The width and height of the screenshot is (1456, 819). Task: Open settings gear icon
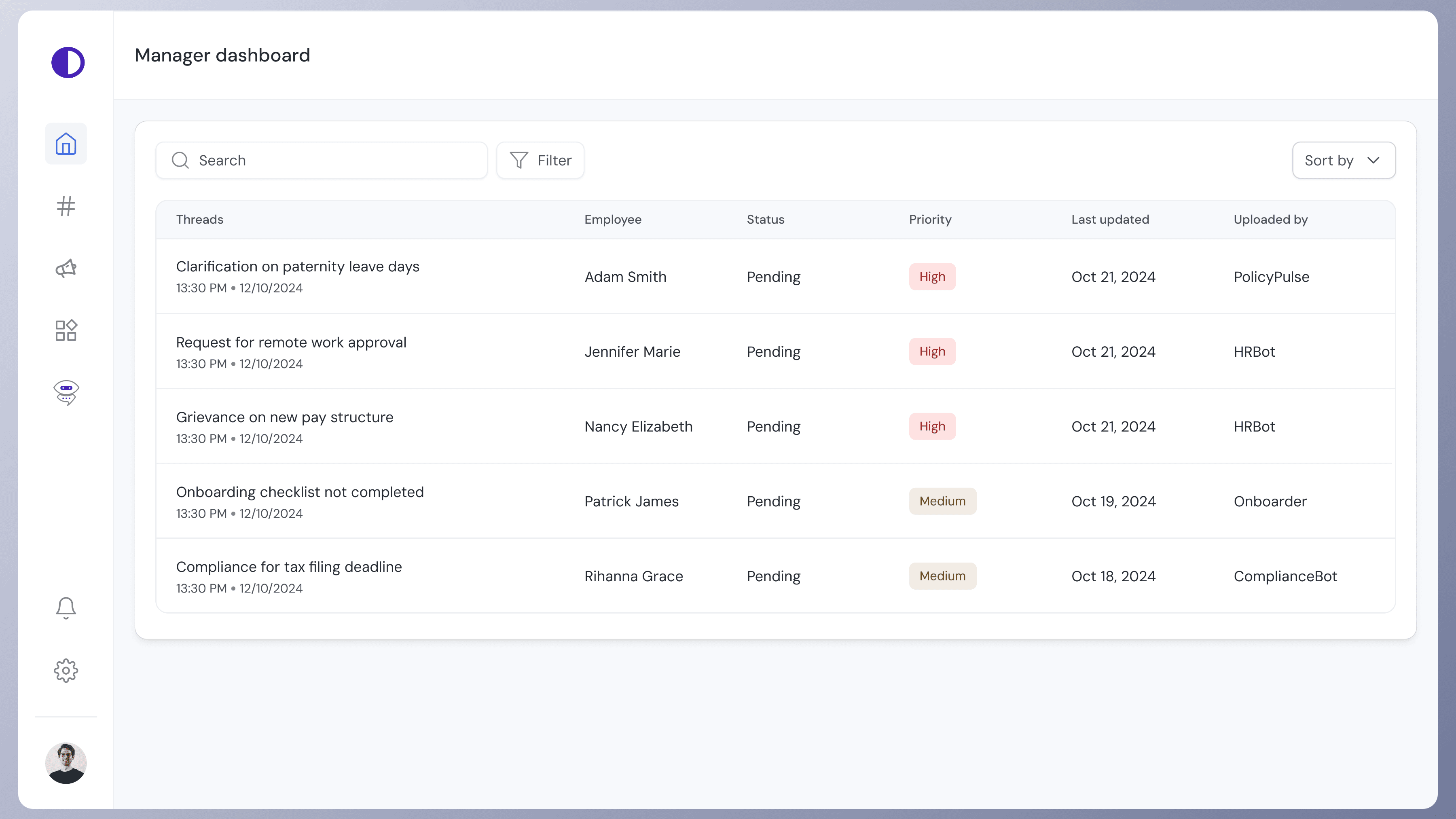(x=66, y=670)
